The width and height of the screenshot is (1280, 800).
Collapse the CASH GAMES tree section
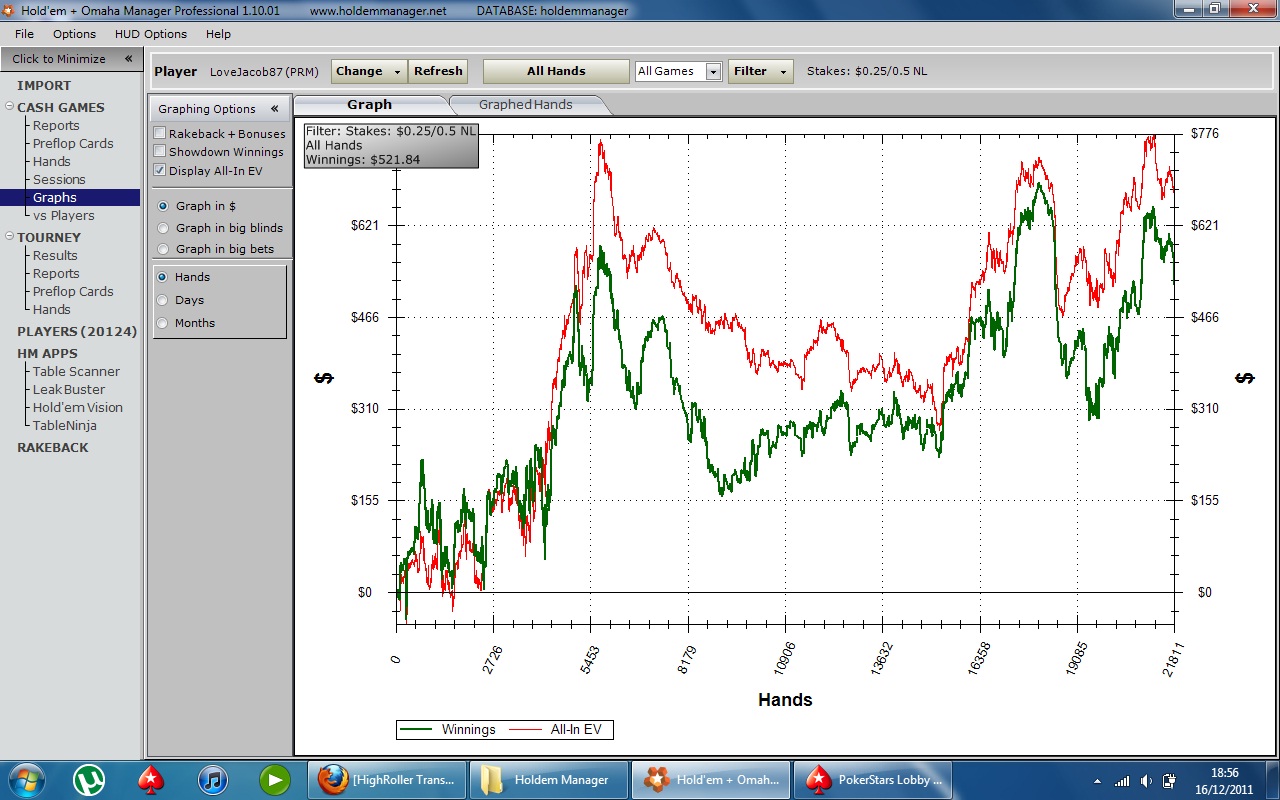9,107
